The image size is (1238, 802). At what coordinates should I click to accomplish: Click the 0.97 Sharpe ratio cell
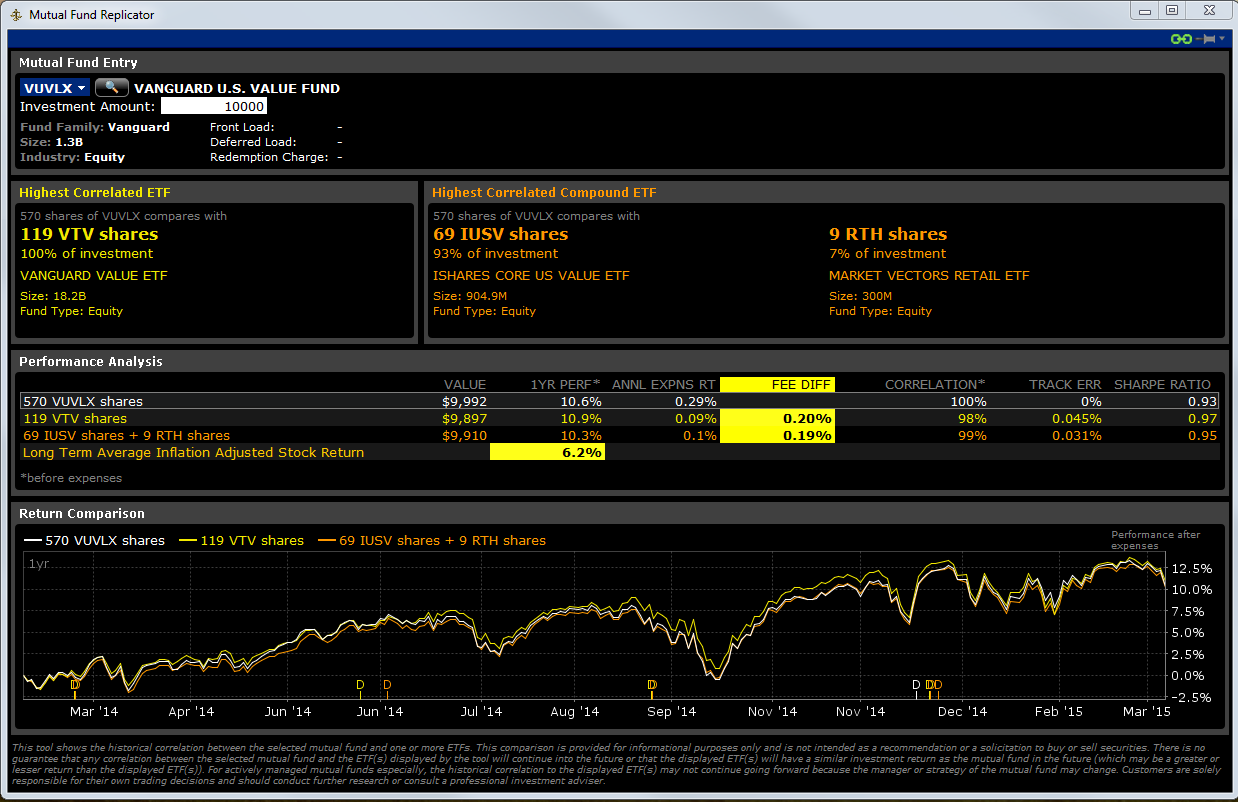[x=1204, y=418]
